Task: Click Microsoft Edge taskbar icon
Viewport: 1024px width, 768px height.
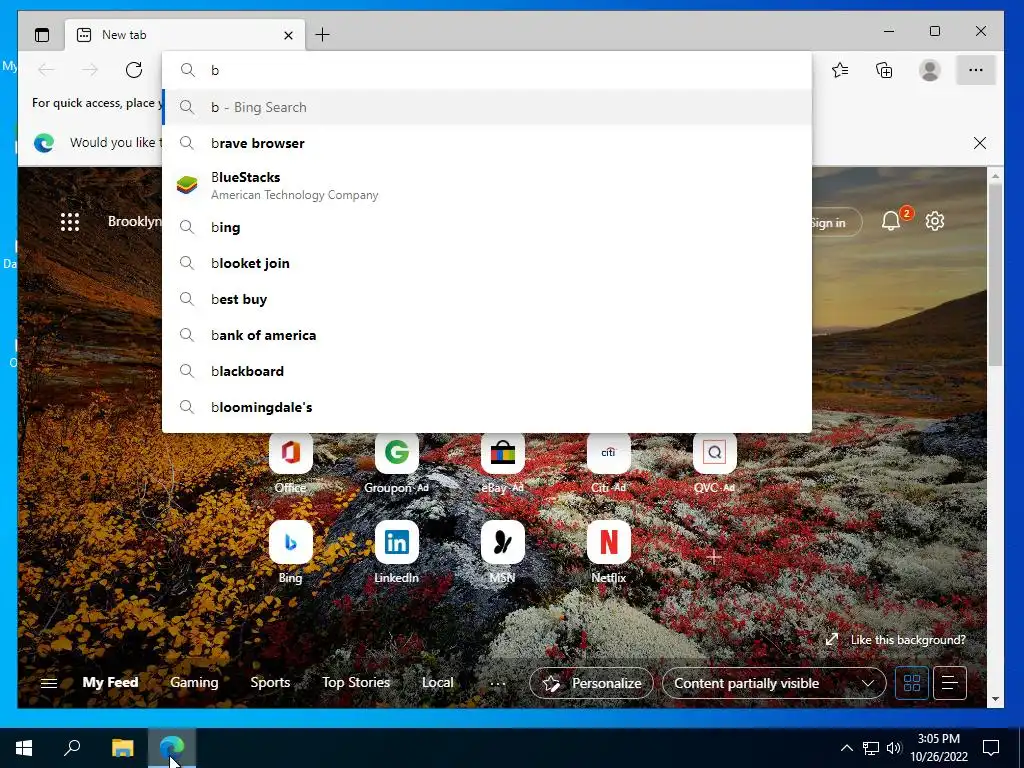Action: (172, 748)
